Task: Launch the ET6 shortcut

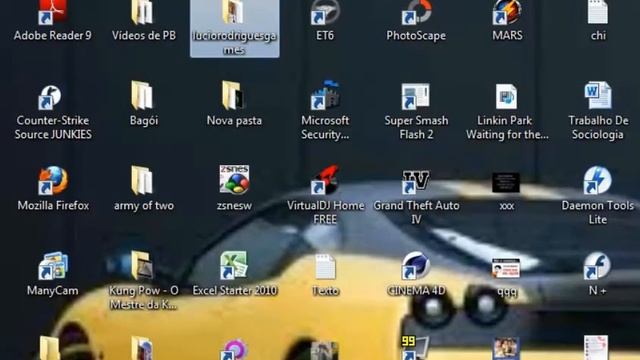Action: click(x=325, y=20)
